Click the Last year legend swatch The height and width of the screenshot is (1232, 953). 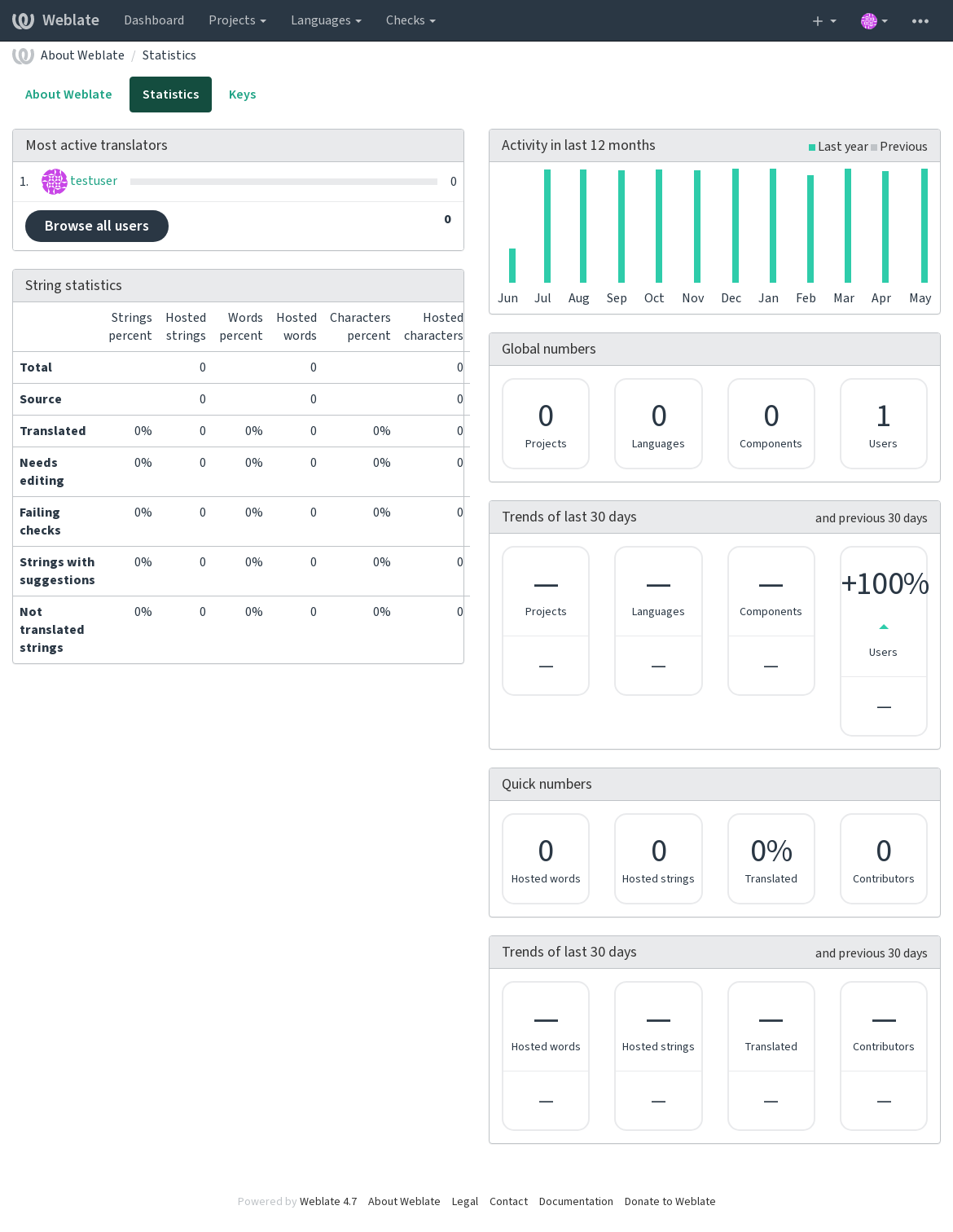(812, 147)
